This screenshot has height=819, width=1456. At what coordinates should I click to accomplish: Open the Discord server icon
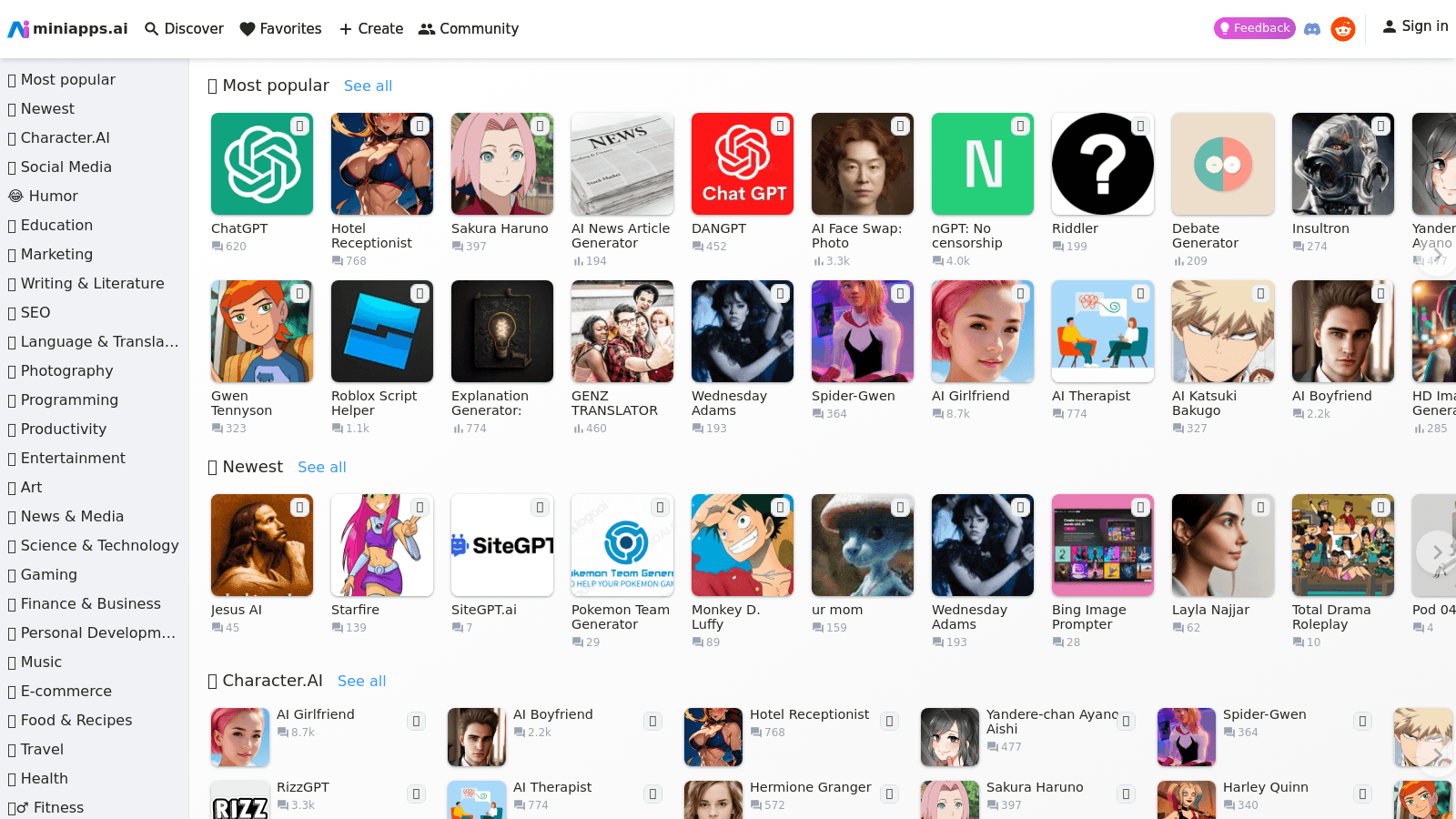(1312, 29)
